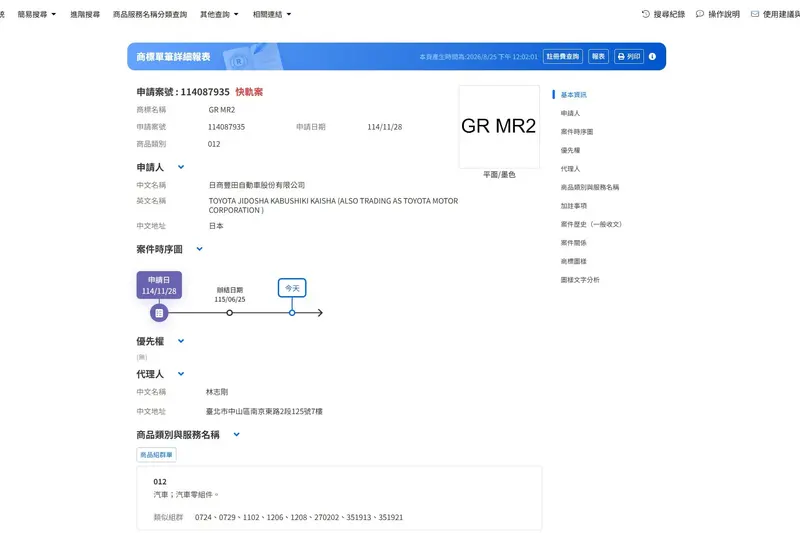Select the applicant name 日商豐田自動車股份有限公司
800x533 pixels.
(257, 185)
